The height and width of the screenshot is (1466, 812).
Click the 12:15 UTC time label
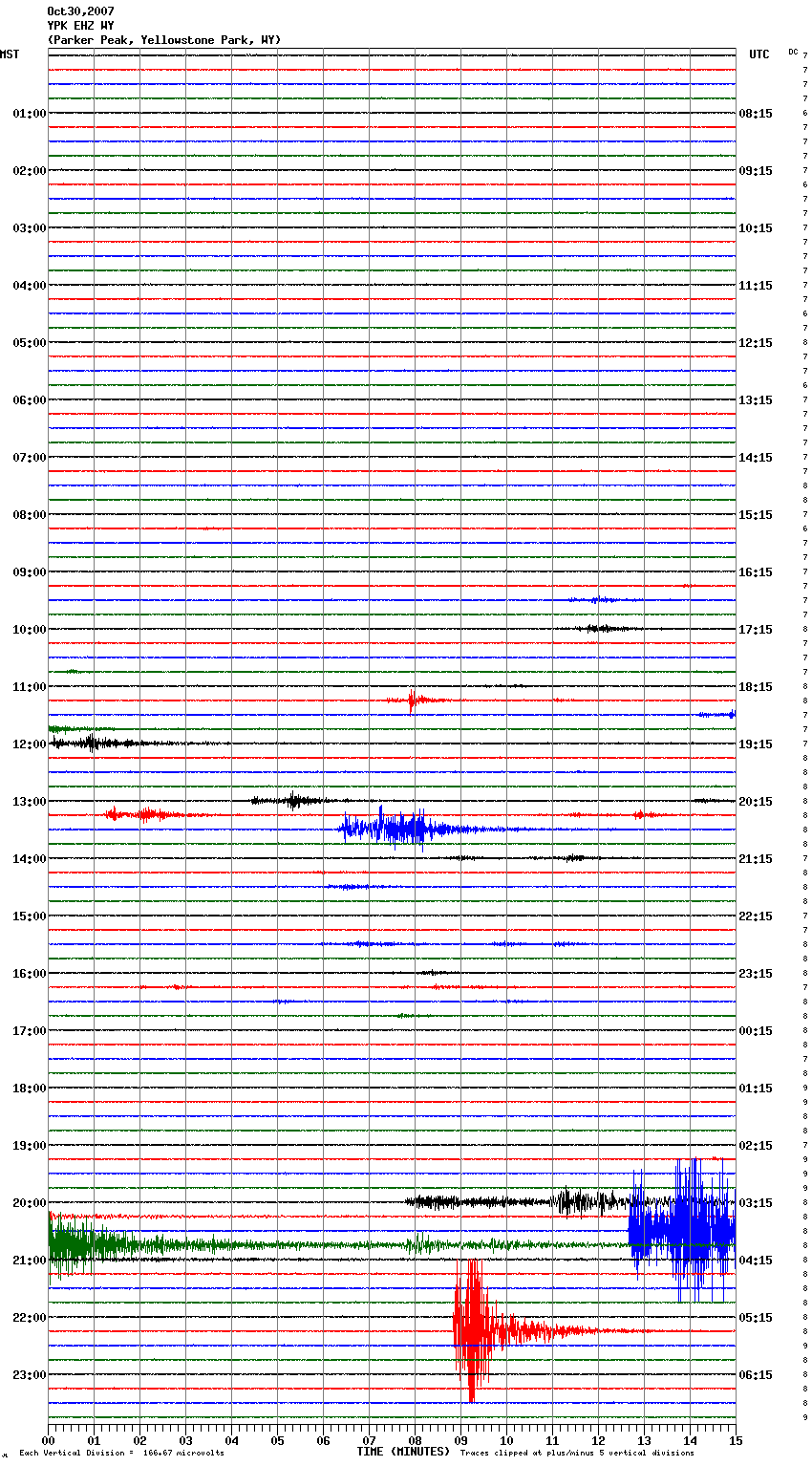click(x=756, y=343)
